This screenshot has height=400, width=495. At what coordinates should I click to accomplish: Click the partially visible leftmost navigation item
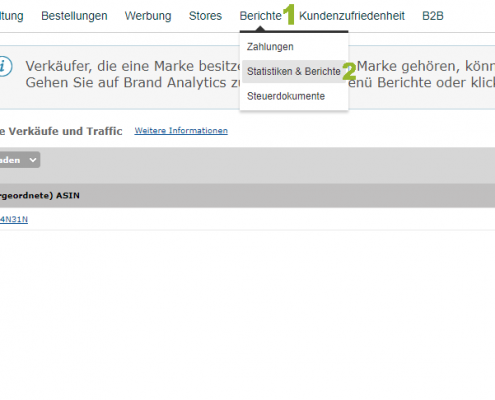point(12,16)
